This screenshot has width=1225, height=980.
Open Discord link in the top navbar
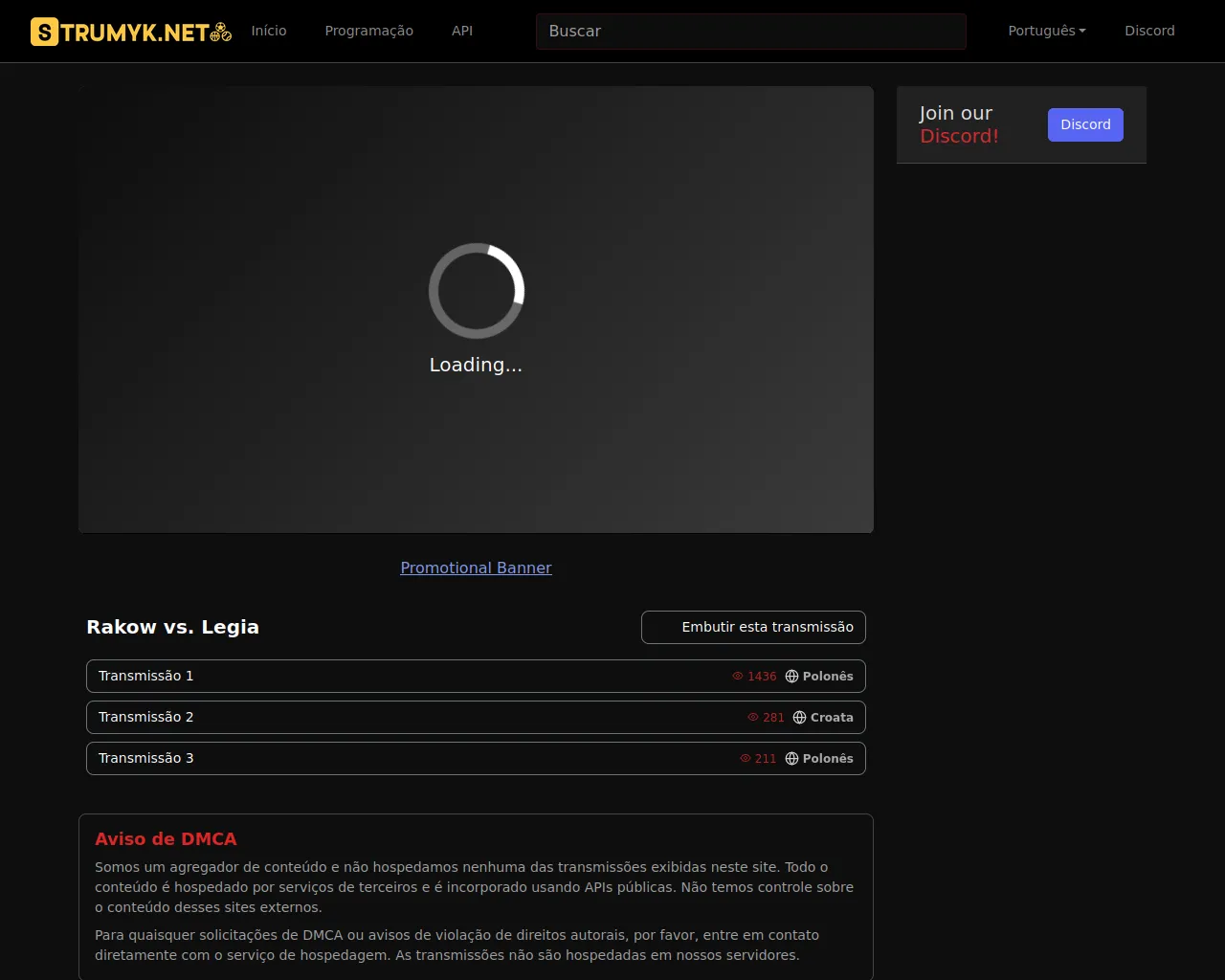(x=1149, y=31)
